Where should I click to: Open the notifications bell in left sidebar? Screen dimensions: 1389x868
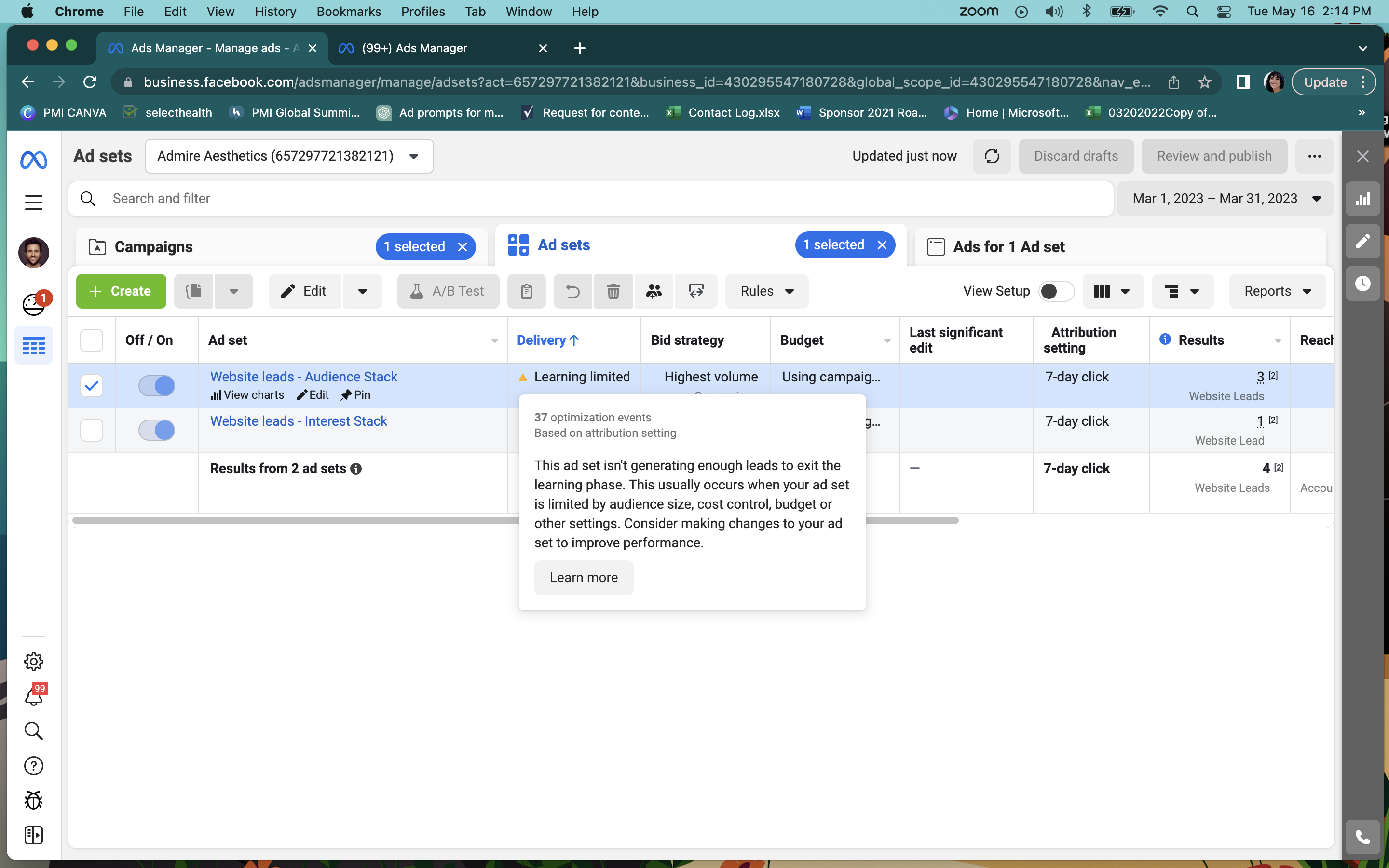pos(34,696)
